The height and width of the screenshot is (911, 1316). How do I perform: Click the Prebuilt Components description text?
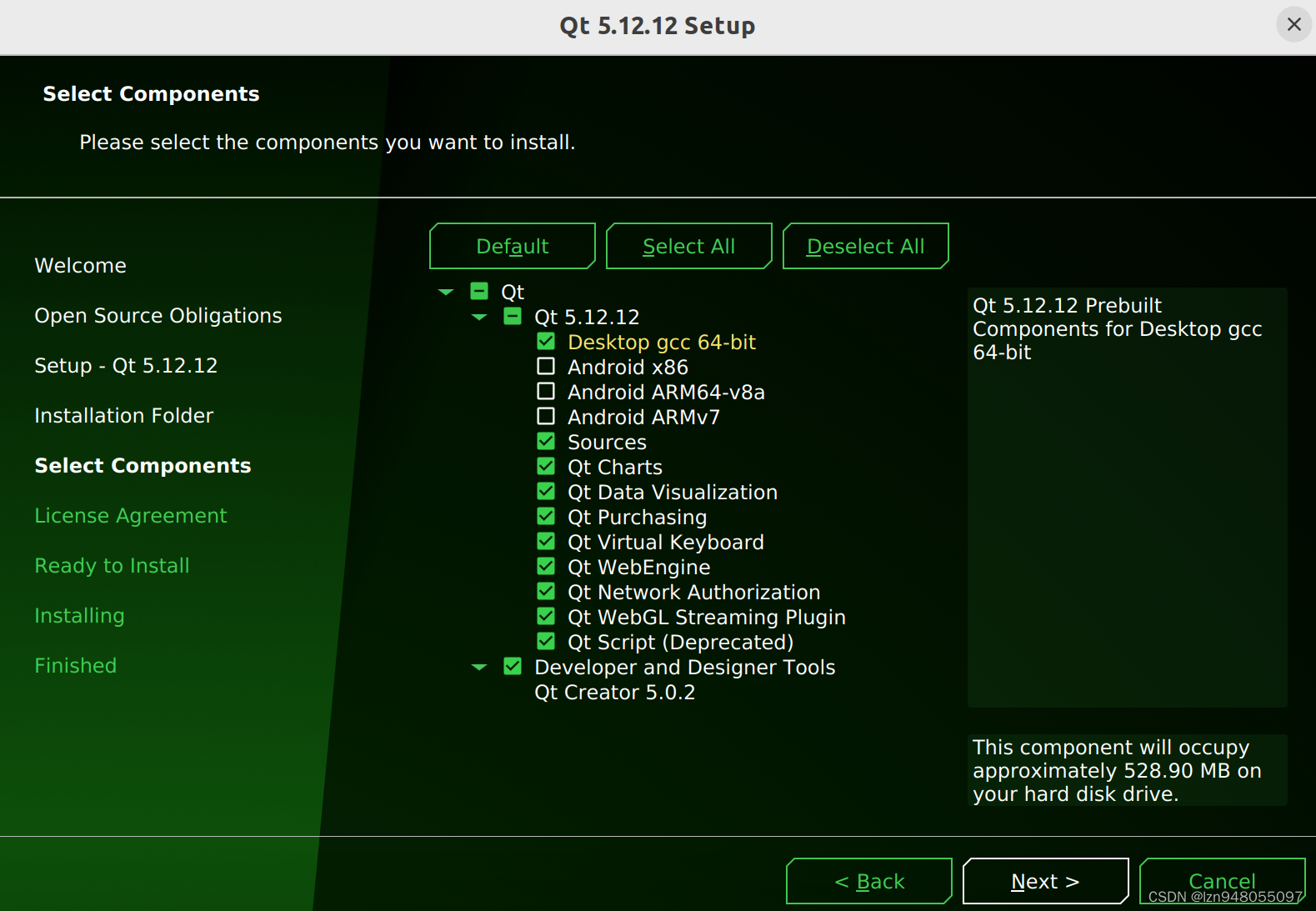point(1118,329)
